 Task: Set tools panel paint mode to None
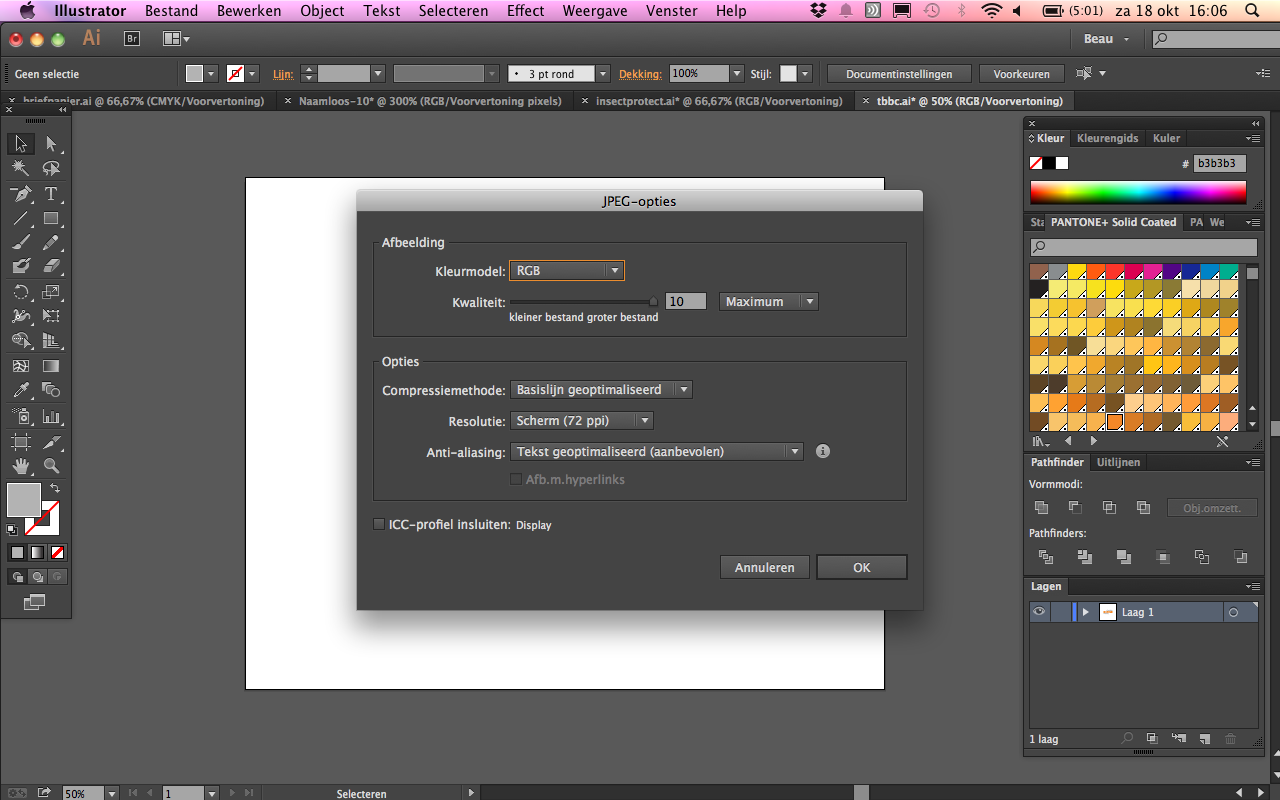(x=58, y=552)
